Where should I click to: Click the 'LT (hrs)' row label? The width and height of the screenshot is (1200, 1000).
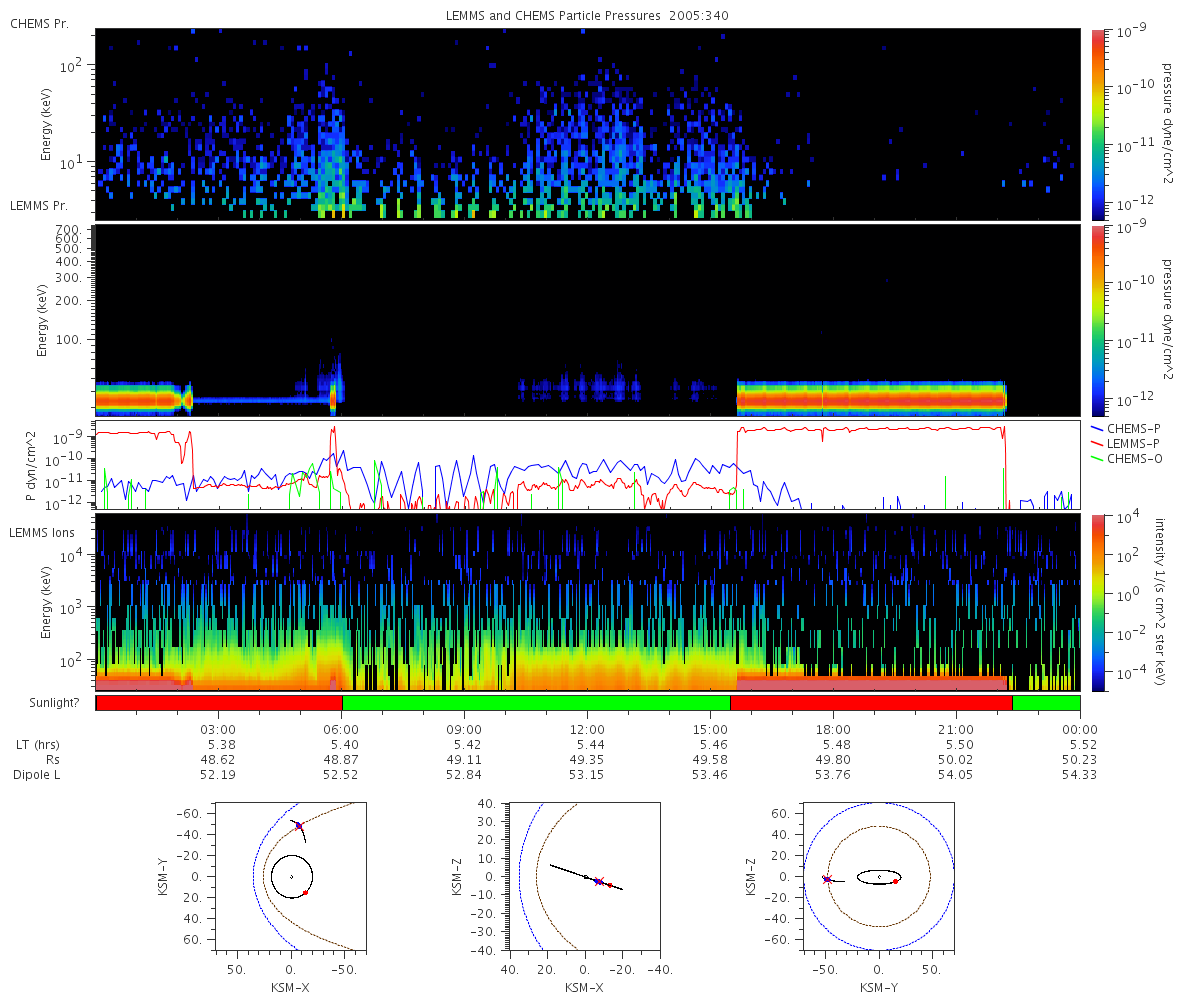[38, 744]
